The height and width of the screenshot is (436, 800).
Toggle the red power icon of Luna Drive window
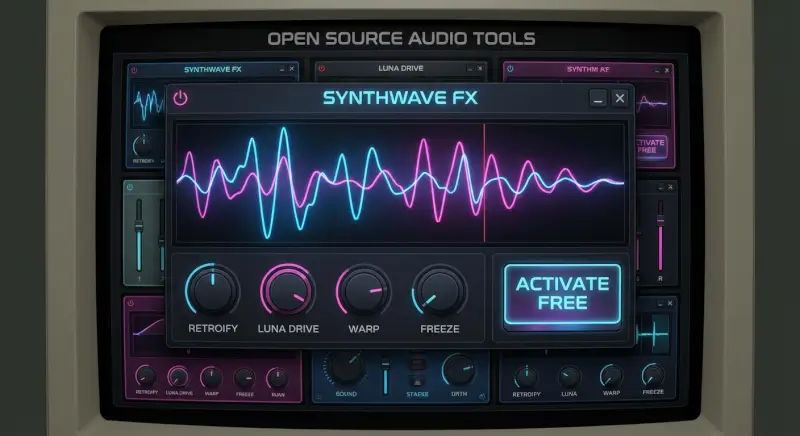tap(321, 68)
